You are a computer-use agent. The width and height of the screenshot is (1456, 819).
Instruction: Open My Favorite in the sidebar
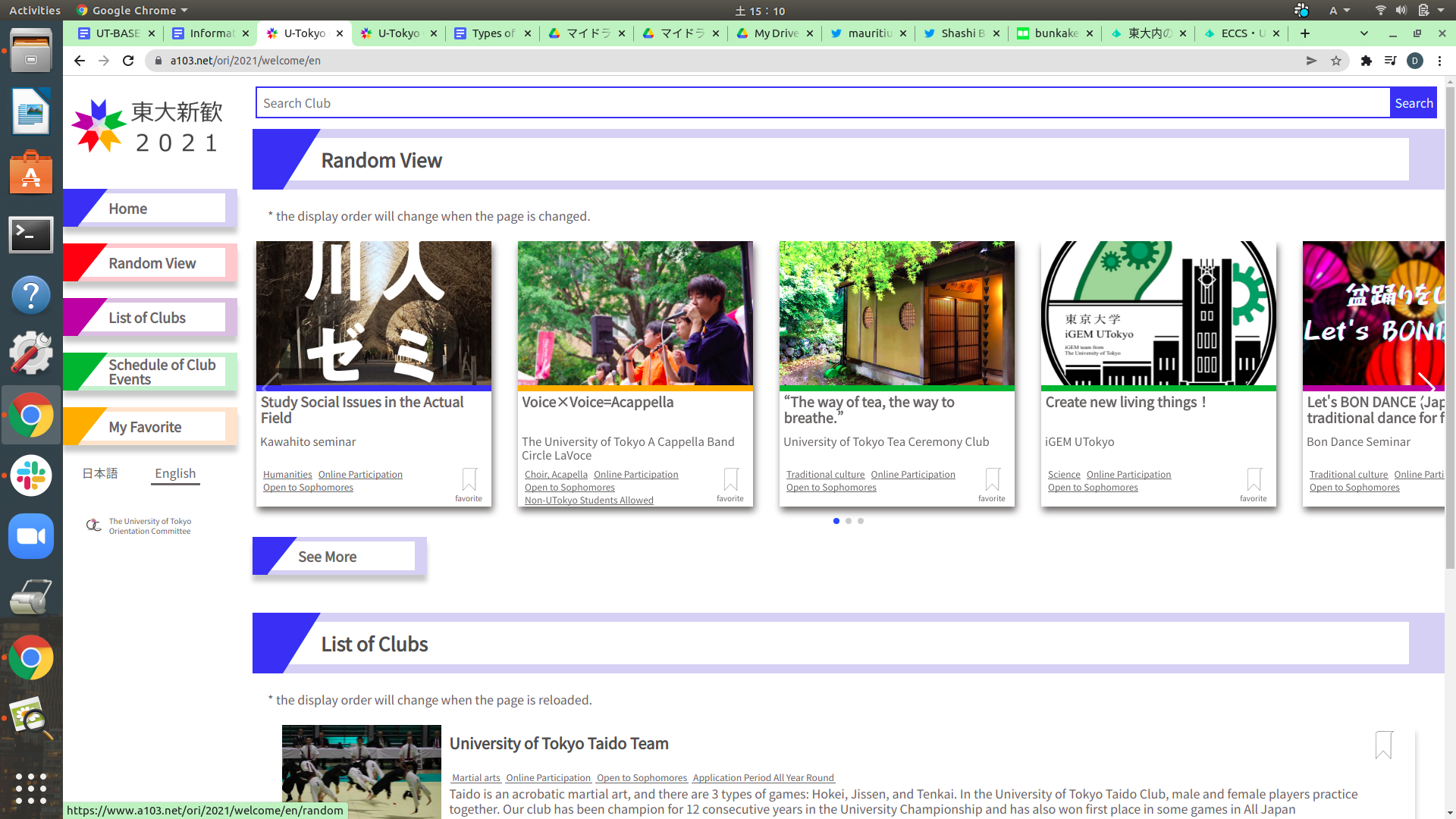(150, 427)
